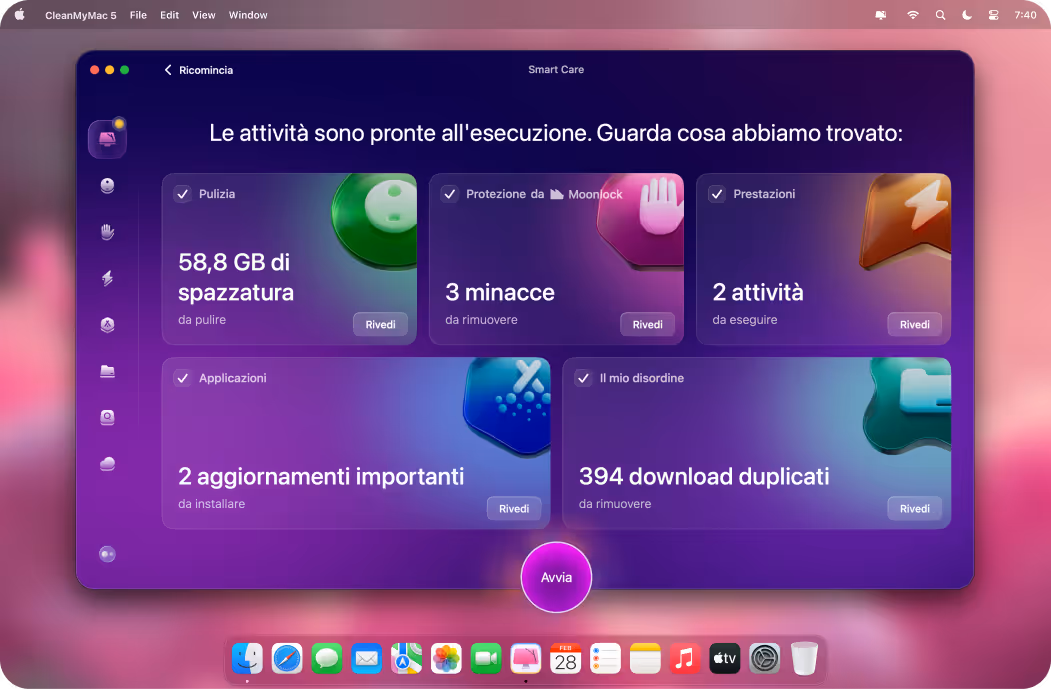Open Finder from the Dock

[x=247, y=659]
